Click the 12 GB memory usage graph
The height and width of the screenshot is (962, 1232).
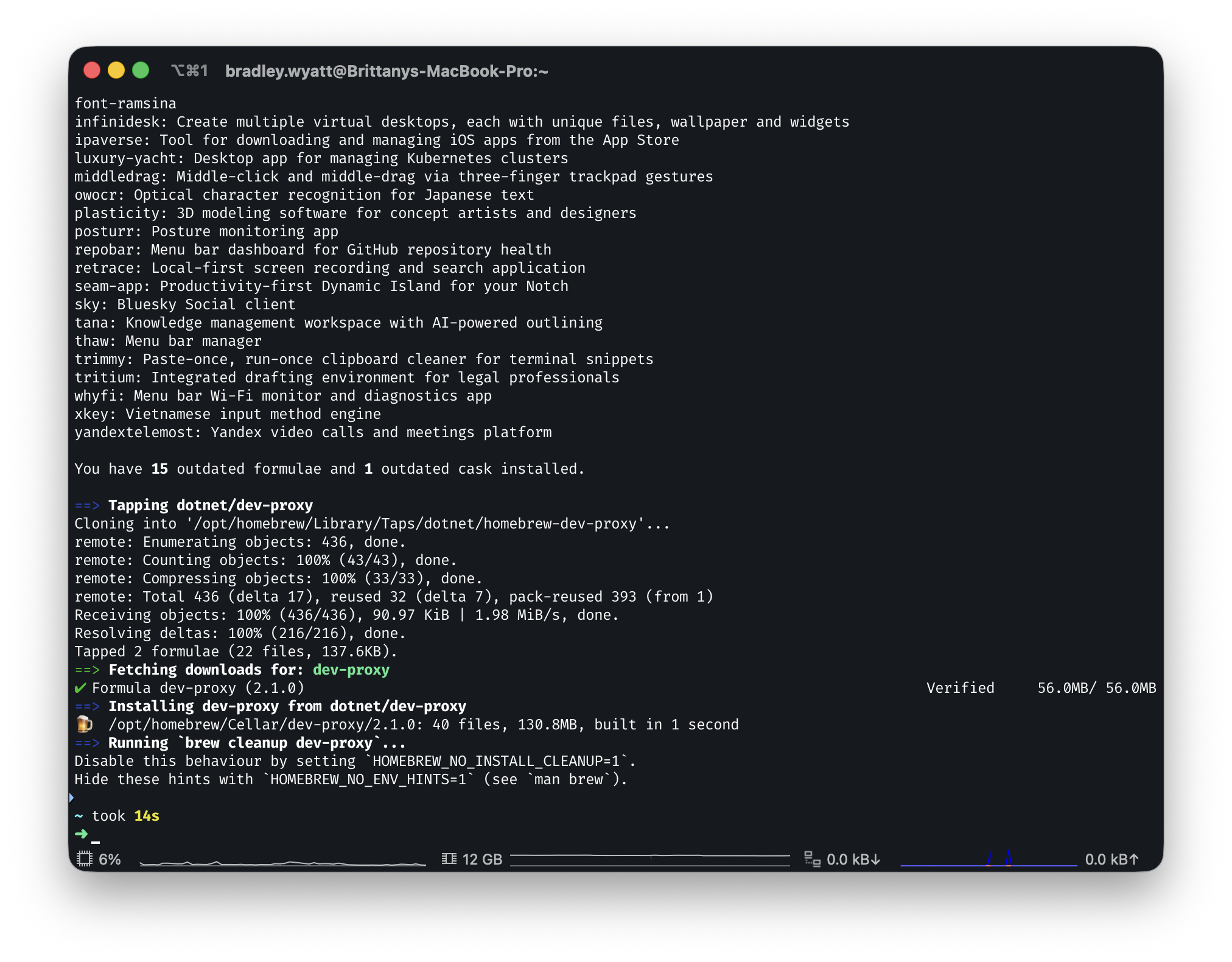coord(649,859)
